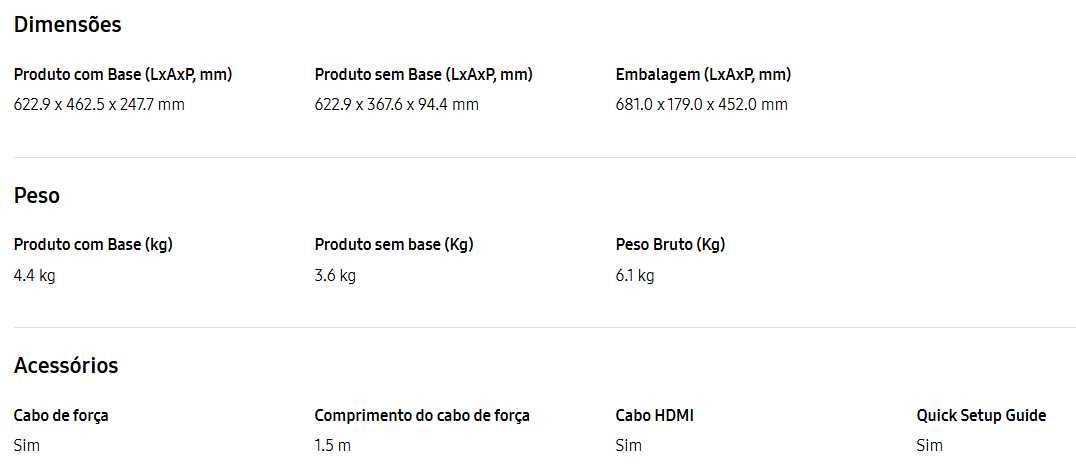This screenshot has height=470, width=1076.
Task: Select the 4.4 kg weight value
Action: pyautogui.click(x=34, y=276)
